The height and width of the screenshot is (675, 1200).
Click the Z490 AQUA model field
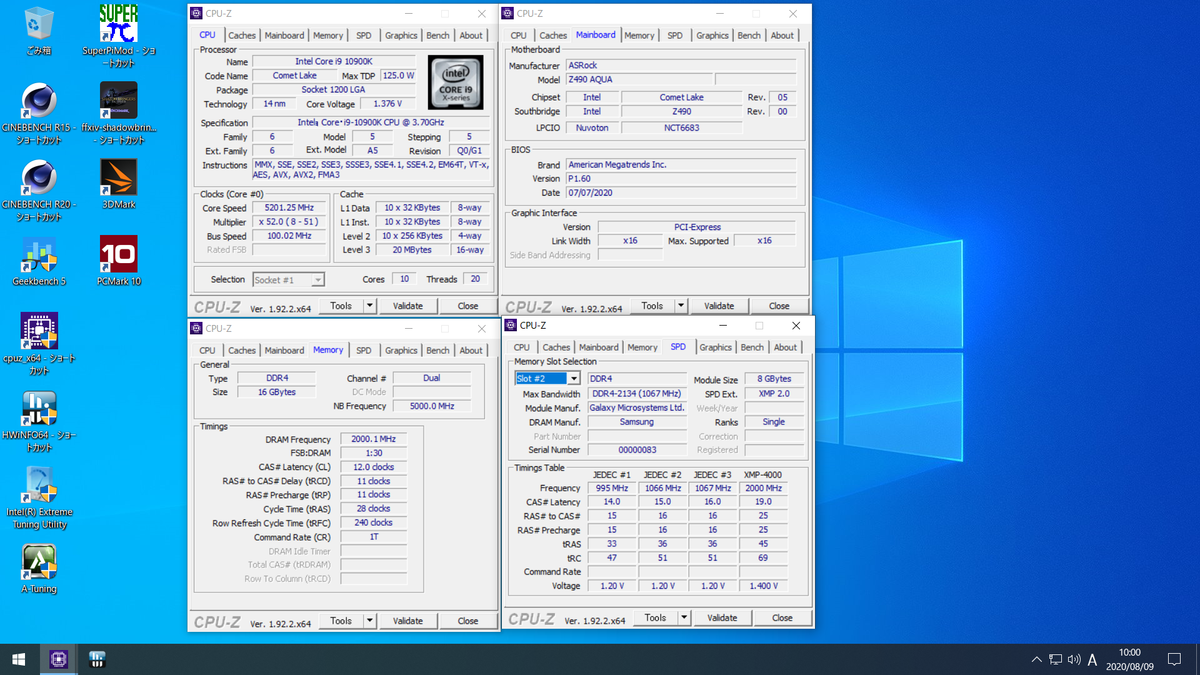pos(638,80)
